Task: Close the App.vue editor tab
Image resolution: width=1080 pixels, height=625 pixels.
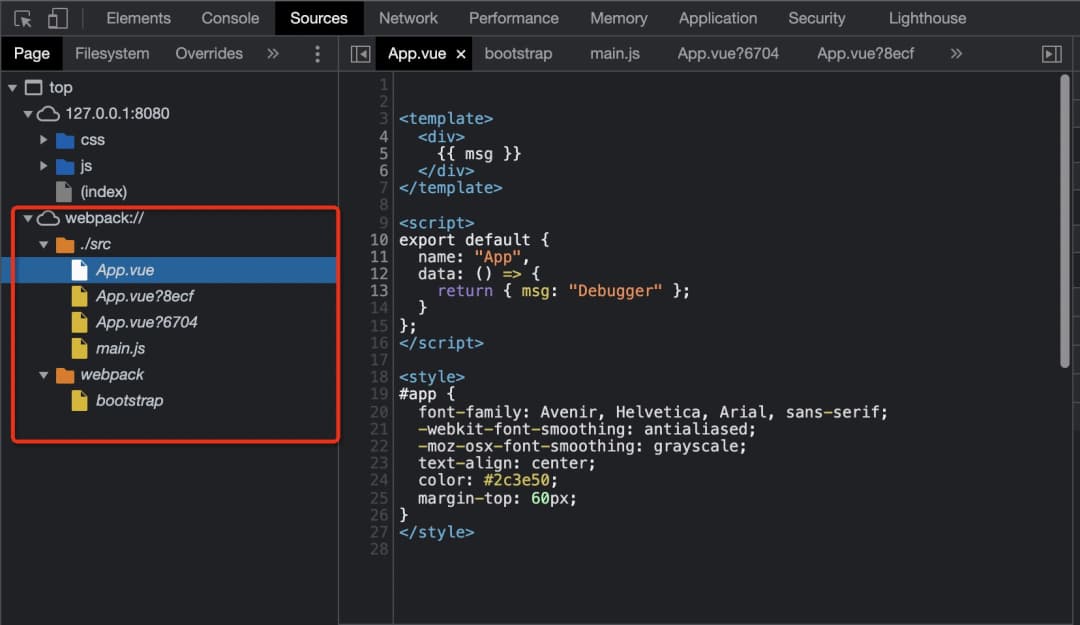Action: (461, 54)
